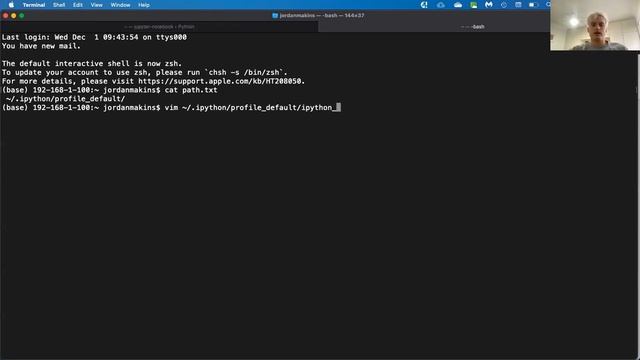Click the battery status icon
The width and height of the screenshot is (640, 360).
[533, 5]
